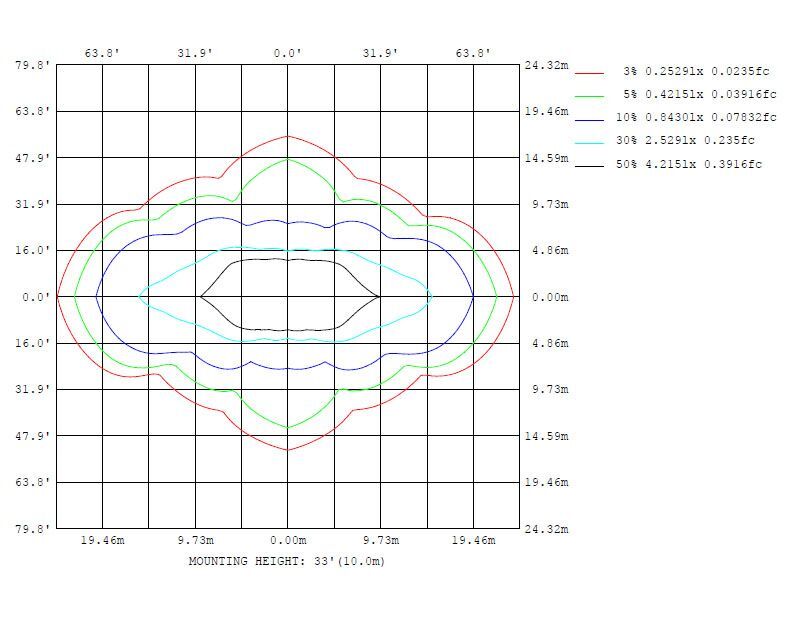
Task: Select legend entry '10% 0.8430lx 0.07832fc'
Action: point(696,118)
